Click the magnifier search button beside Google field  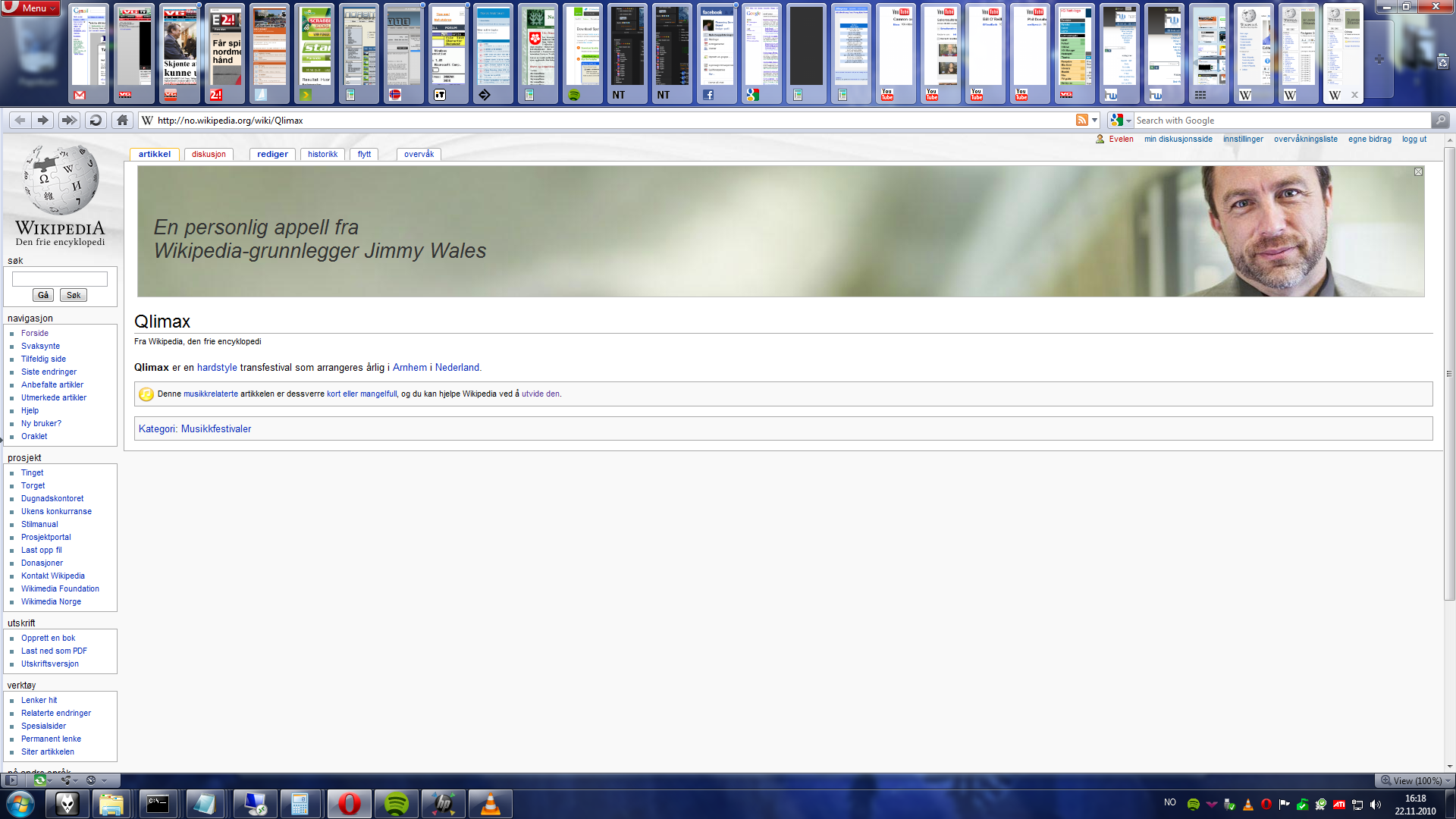(x=1440, y=120)
